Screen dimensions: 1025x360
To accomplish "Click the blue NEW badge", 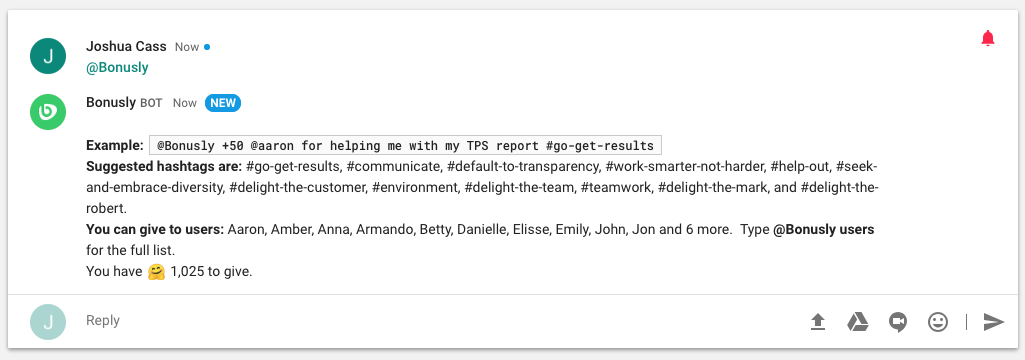I will [223, 103].
